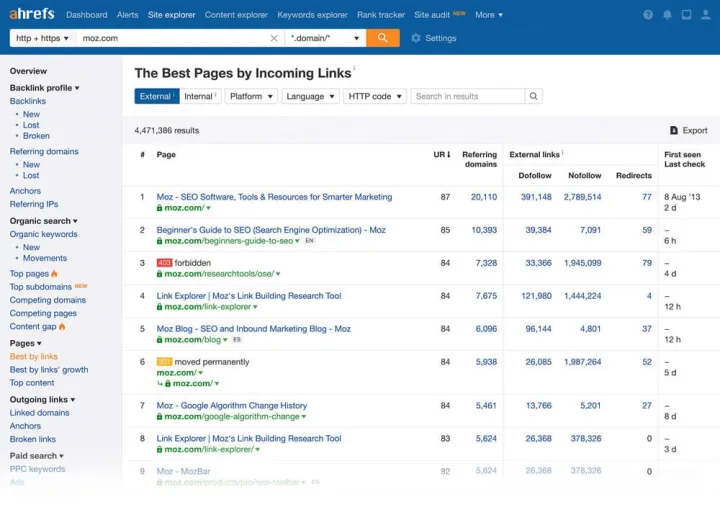Click the orange 301 status badge
This screenshot has height=510, width=720.
tap(164, 362)
